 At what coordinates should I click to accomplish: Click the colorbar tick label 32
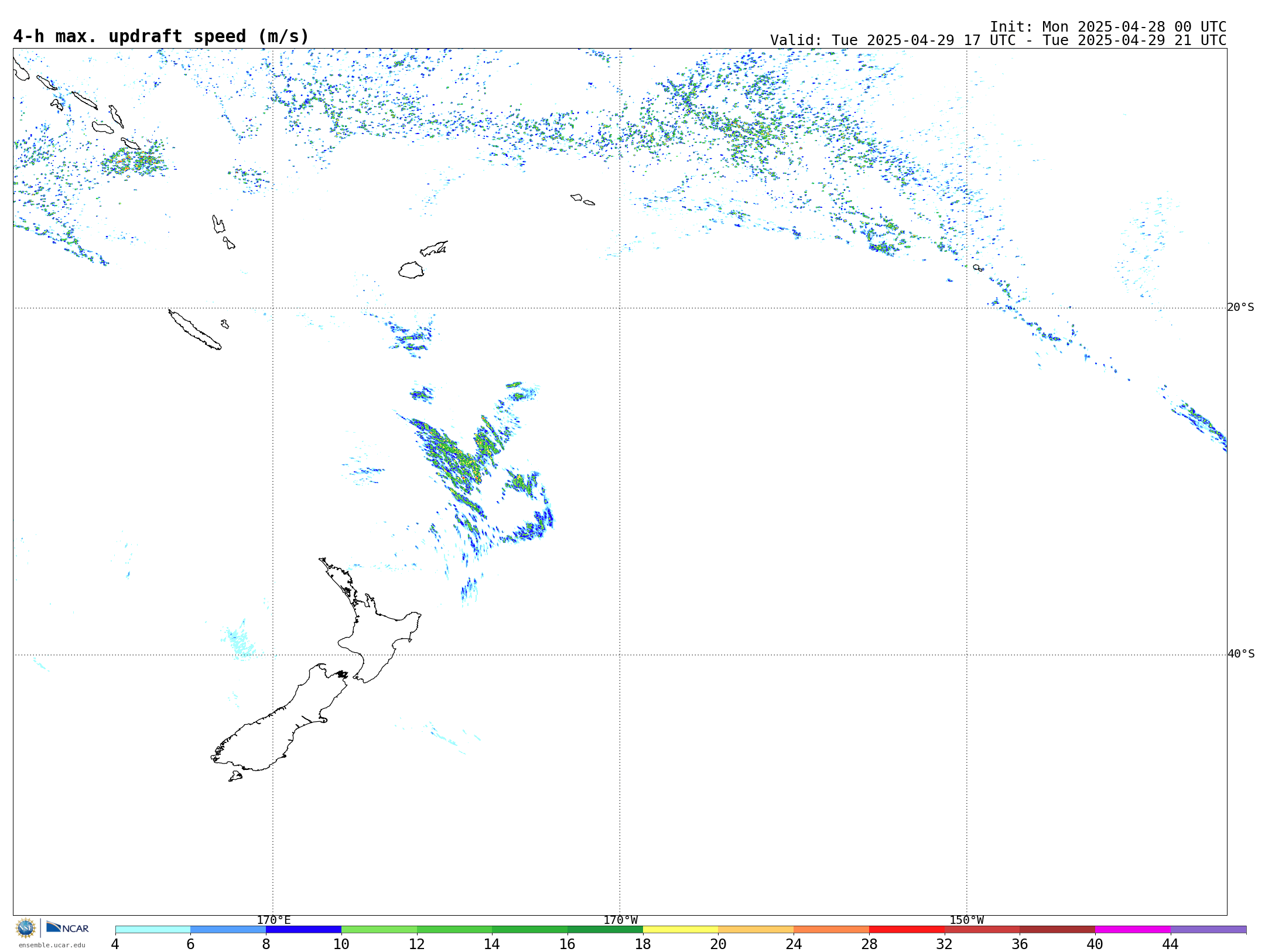coord(945,944)
